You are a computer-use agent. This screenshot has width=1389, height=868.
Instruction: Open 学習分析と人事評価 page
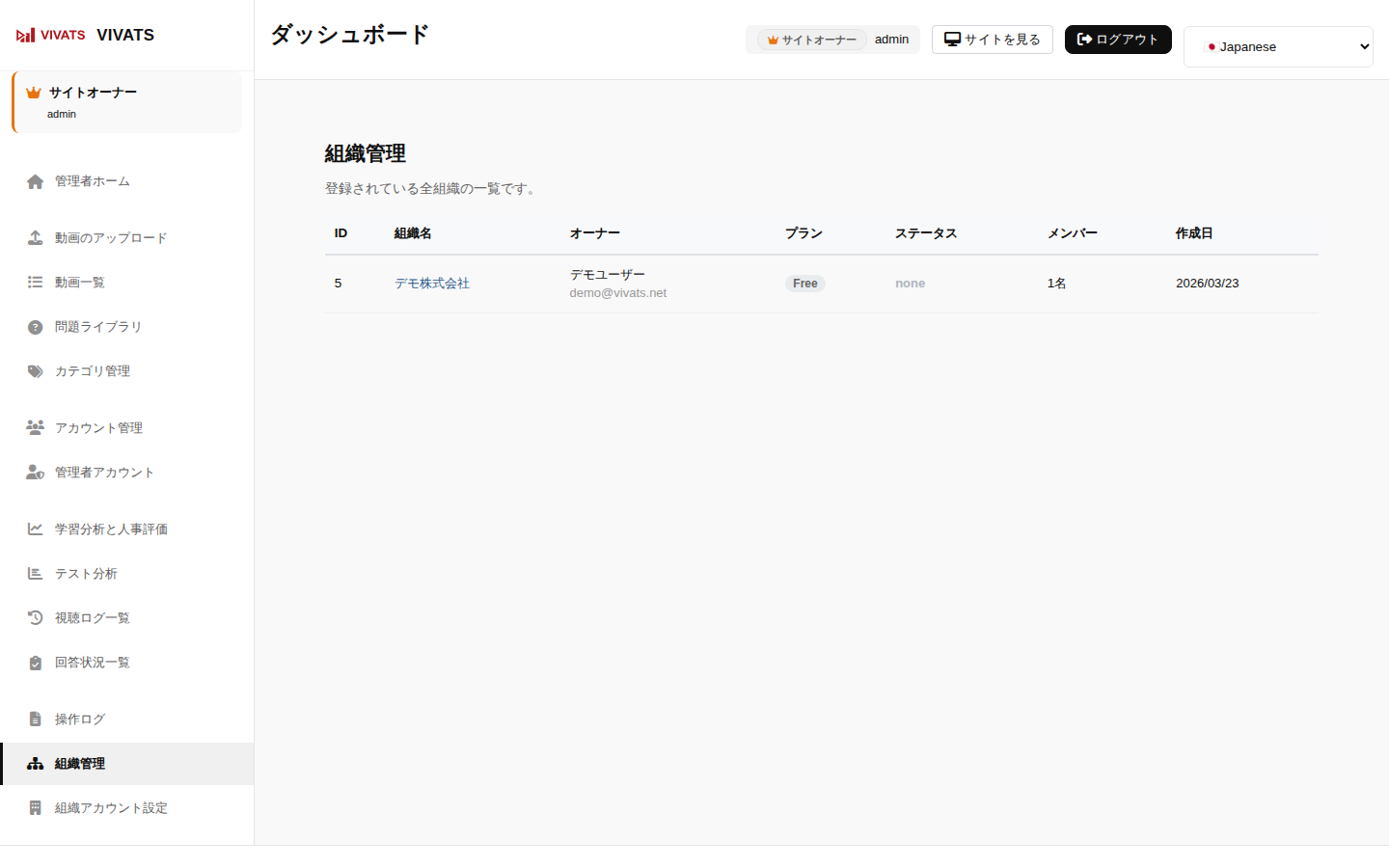[127, 529]
